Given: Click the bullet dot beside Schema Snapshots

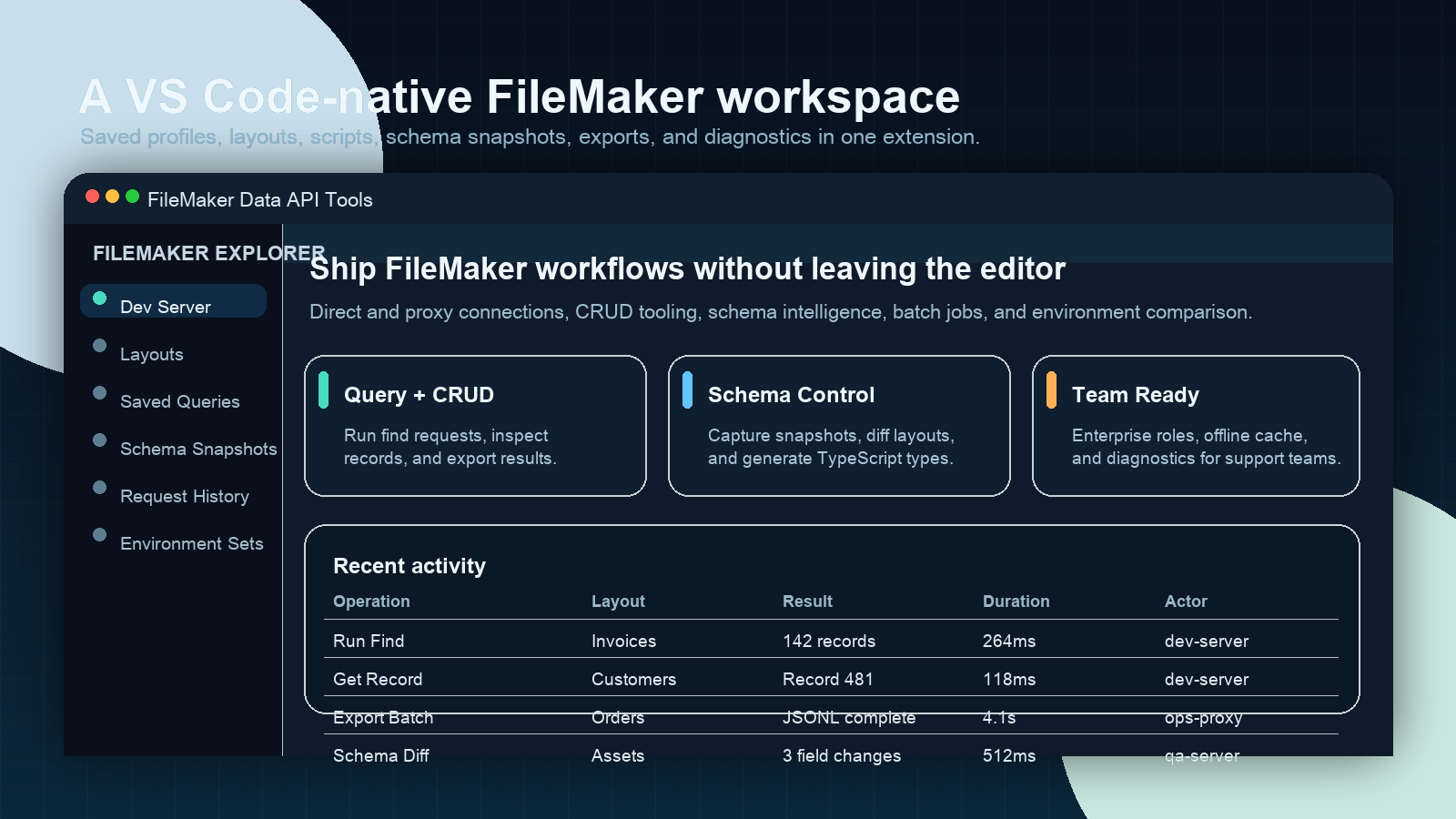Looking at the screenshot, I should (x=100, y=440).
